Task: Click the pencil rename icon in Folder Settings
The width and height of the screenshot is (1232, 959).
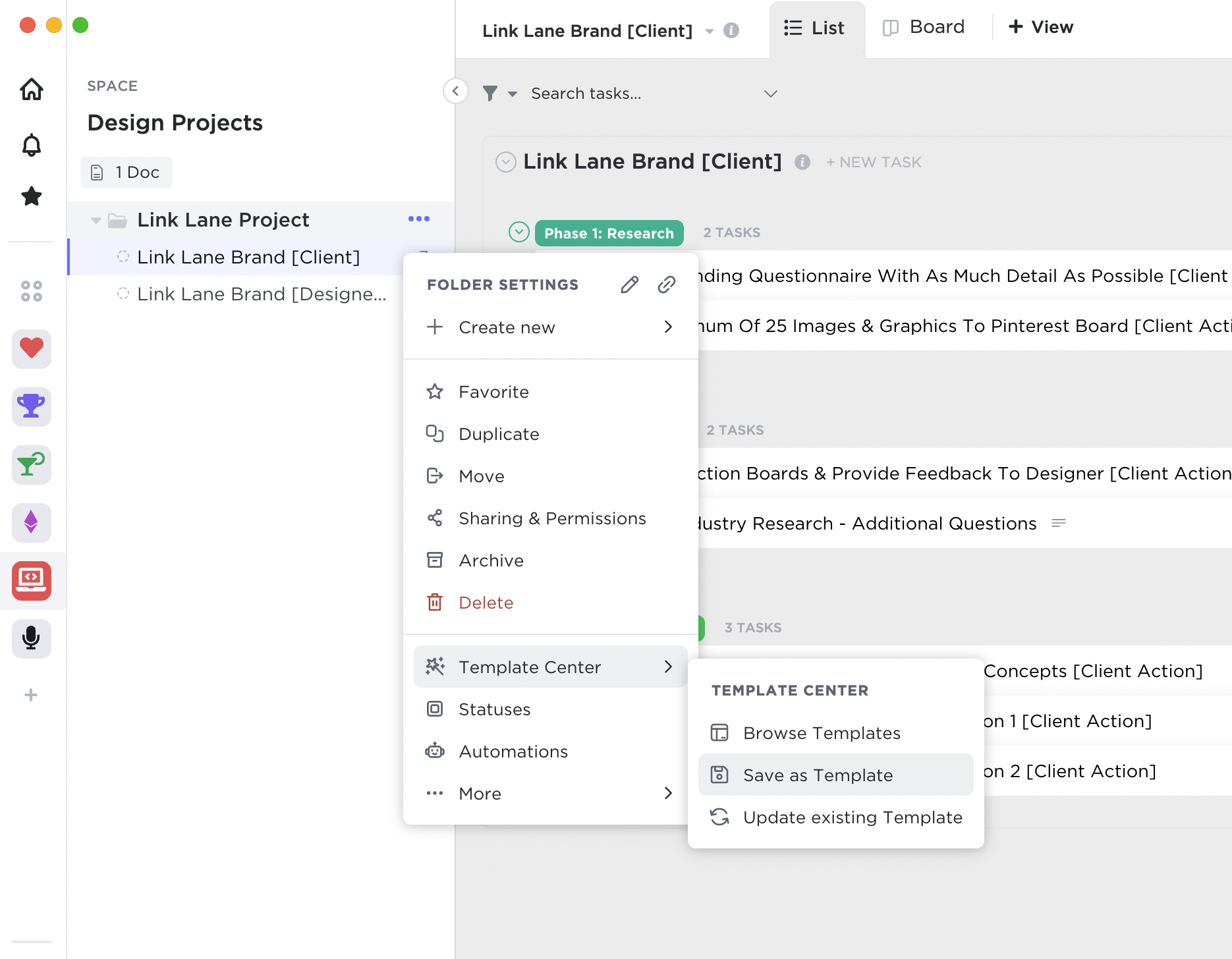Action: [629, 285]
